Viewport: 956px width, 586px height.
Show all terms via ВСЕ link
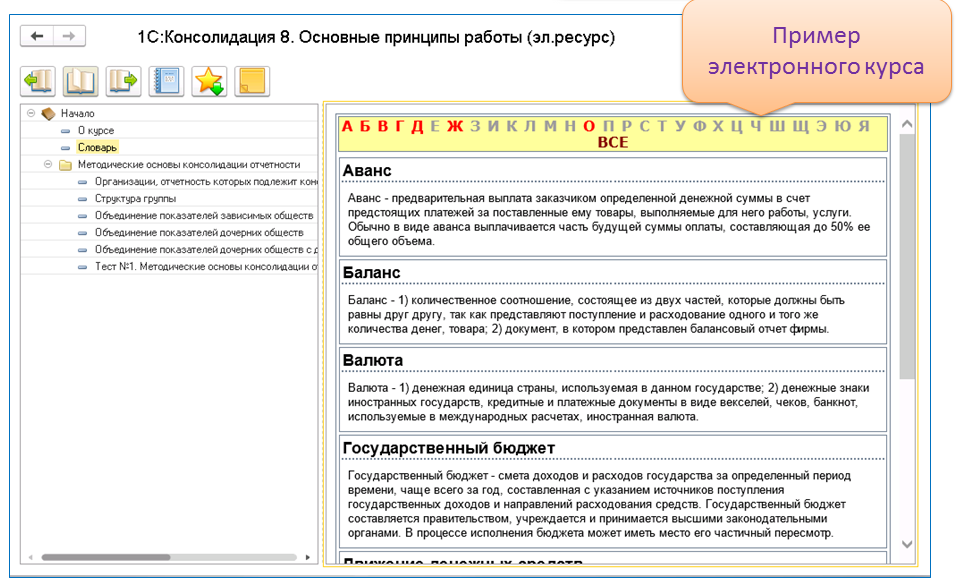click(612, 142)
